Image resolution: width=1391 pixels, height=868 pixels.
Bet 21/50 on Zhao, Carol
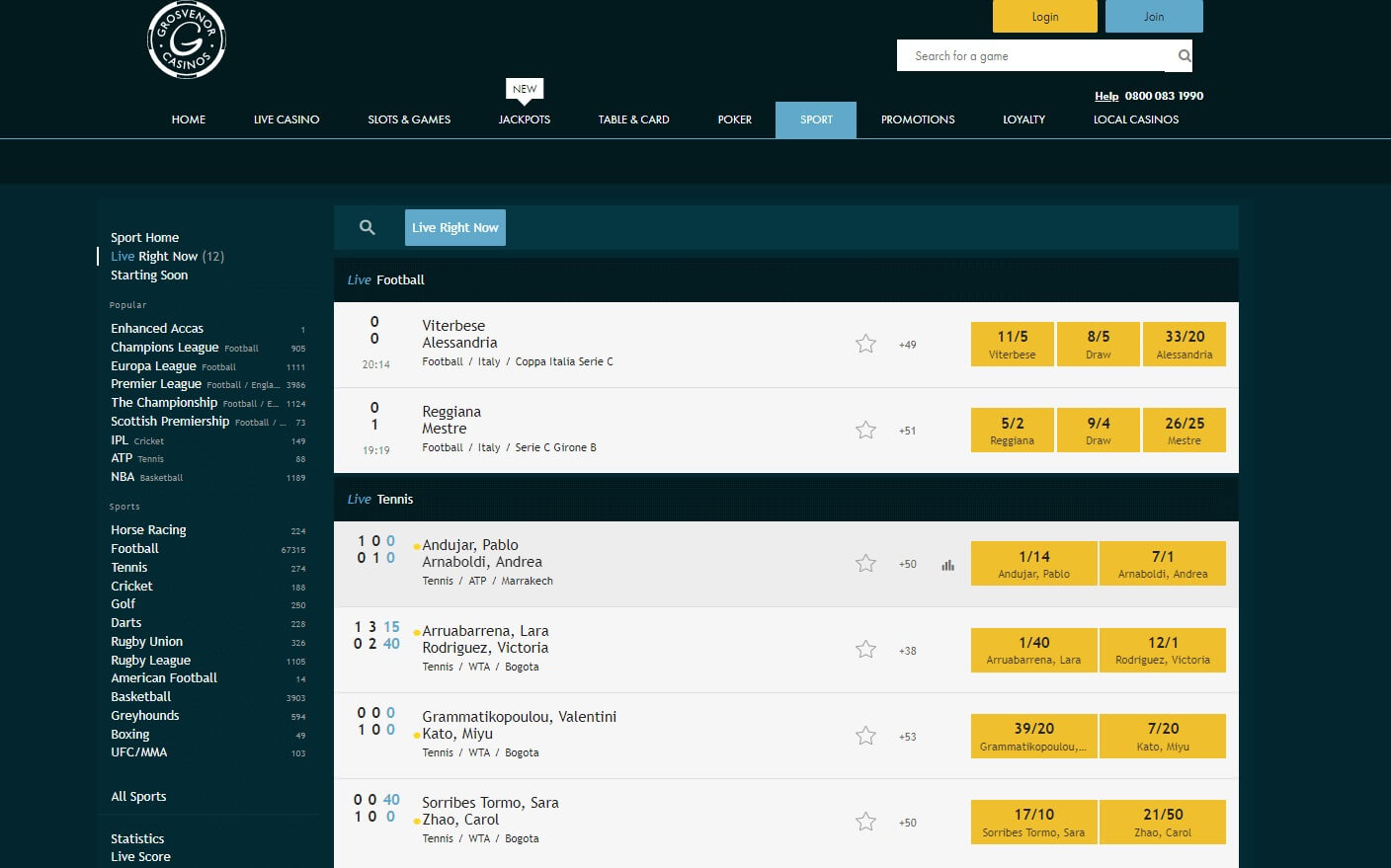[1163, 823]
